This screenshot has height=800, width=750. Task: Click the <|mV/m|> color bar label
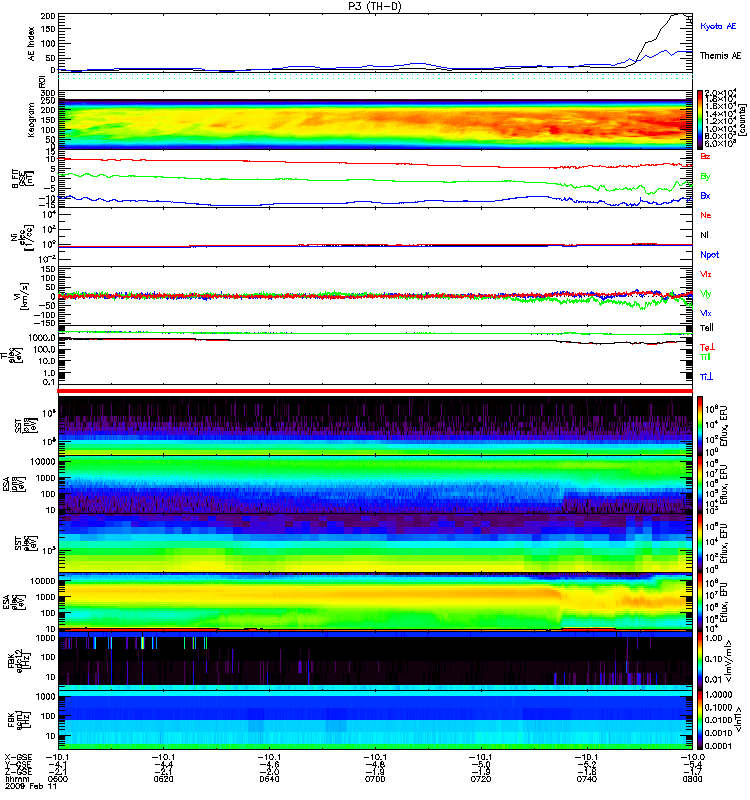(x=729, y=661)
